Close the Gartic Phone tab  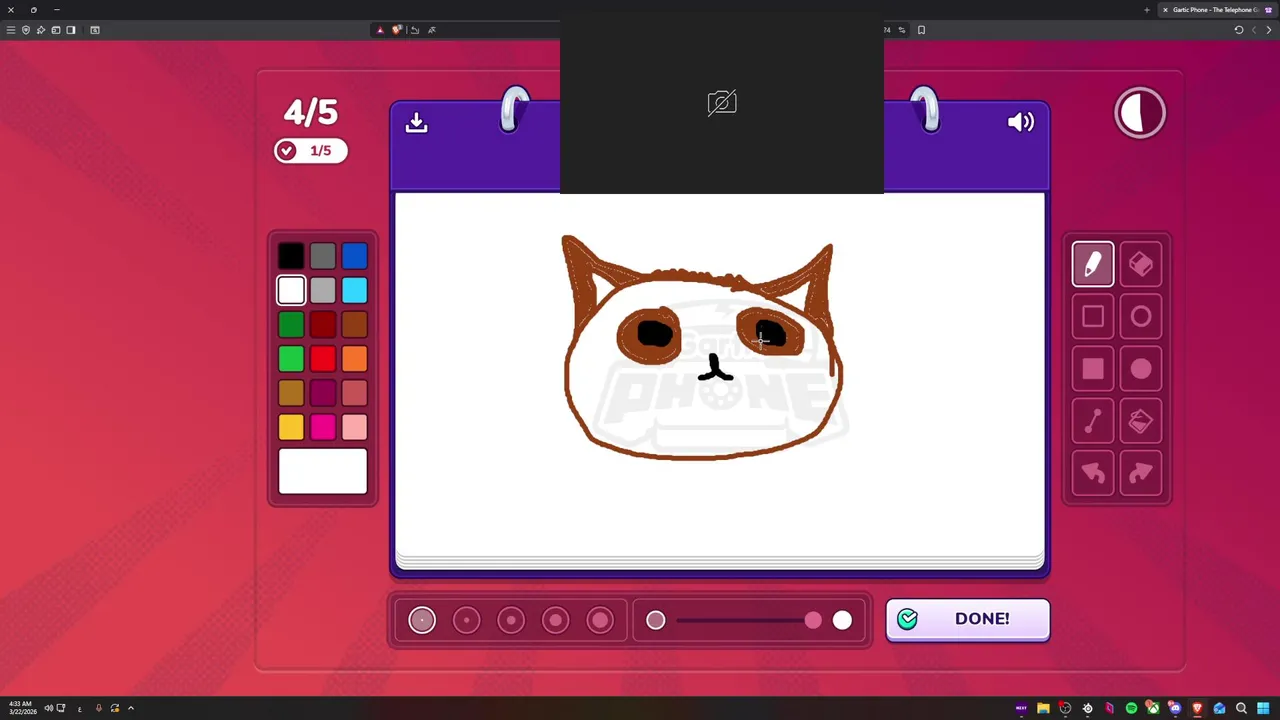click(1165, 9)
